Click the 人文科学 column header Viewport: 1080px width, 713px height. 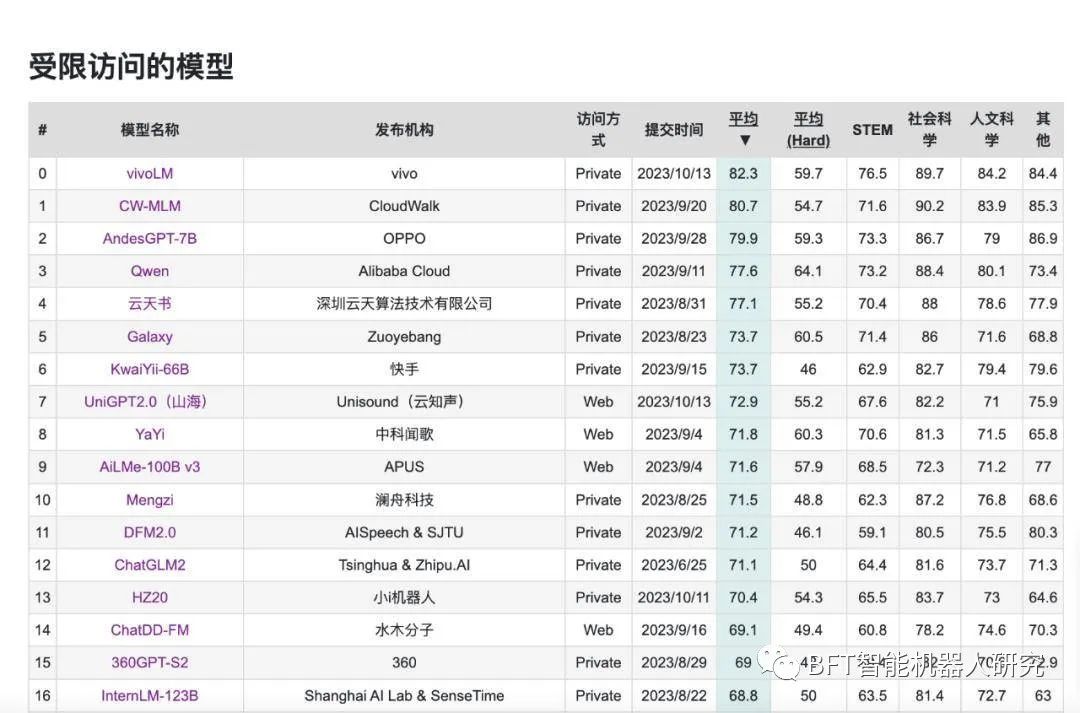pyautogui.click(x=991, y=130)
